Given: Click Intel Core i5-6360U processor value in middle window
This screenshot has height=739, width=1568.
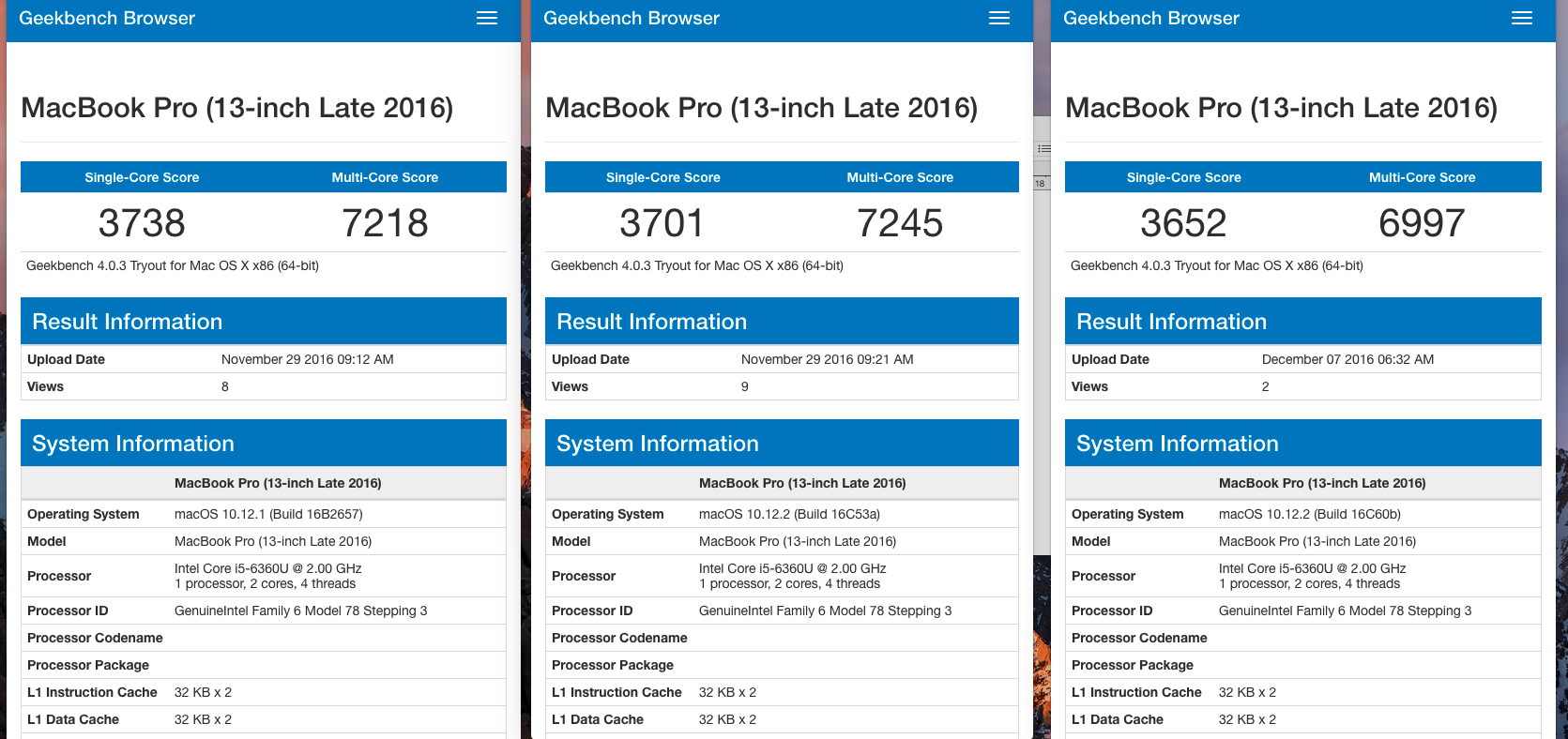Looking at the screenshot, I should click(793, 576).
